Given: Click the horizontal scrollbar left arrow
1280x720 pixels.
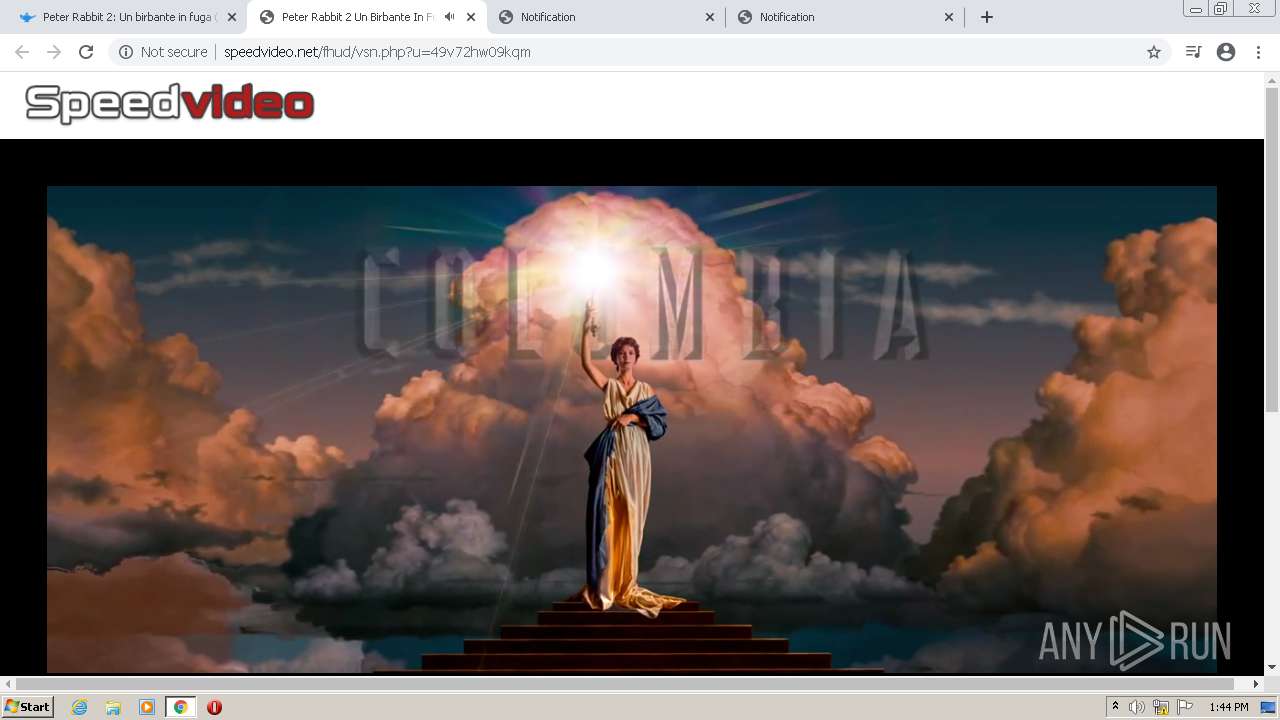Looking at the screenshot, I should (x=8, y=684).
